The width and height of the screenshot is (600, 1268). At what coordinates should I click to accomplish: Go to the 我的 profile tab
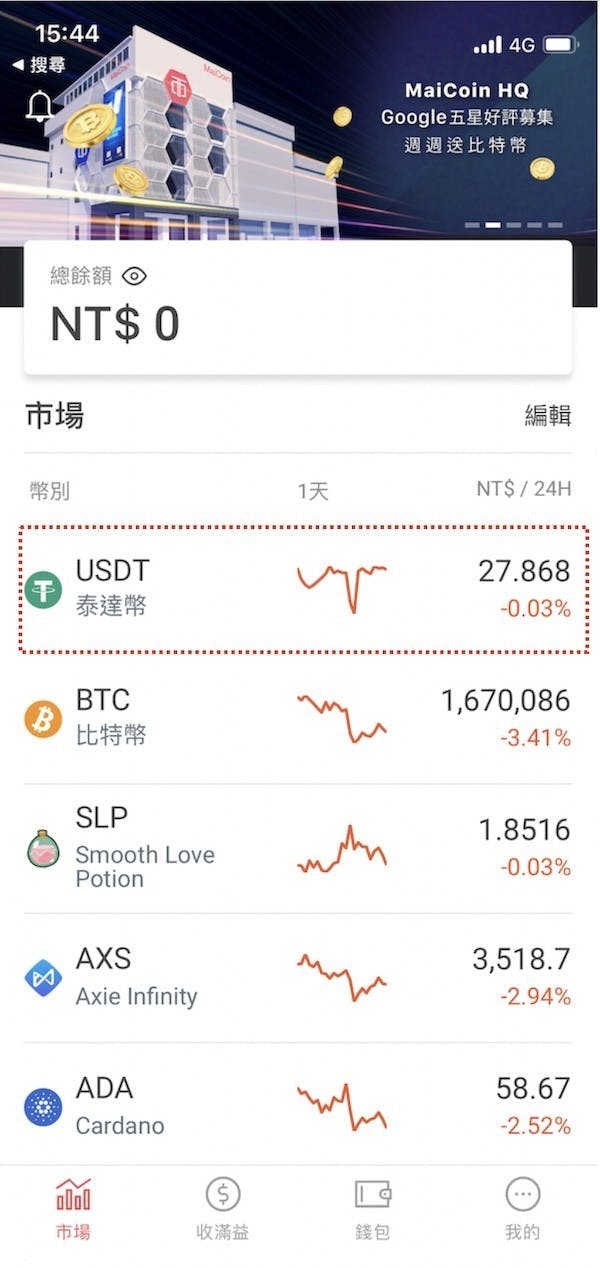tap(522, 1209)
